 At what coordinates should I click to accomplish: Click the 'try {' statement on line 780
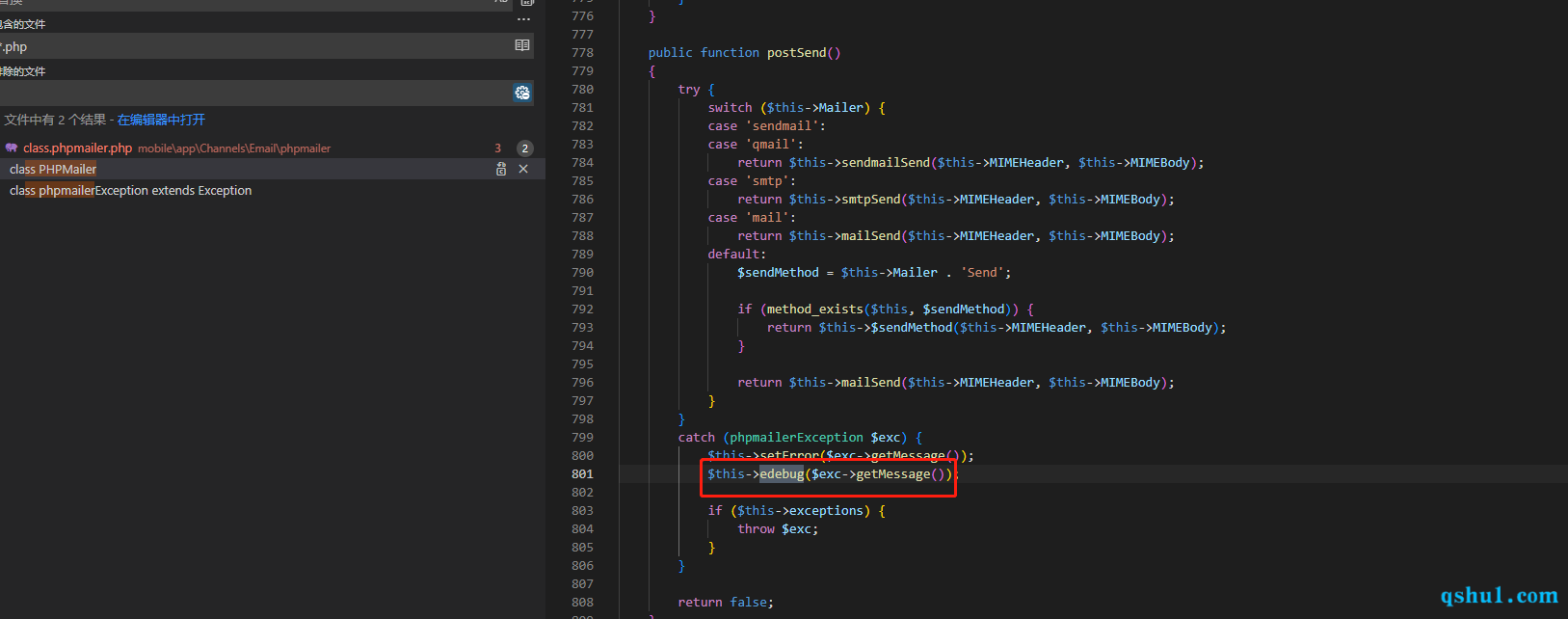(x=697, y=89)
